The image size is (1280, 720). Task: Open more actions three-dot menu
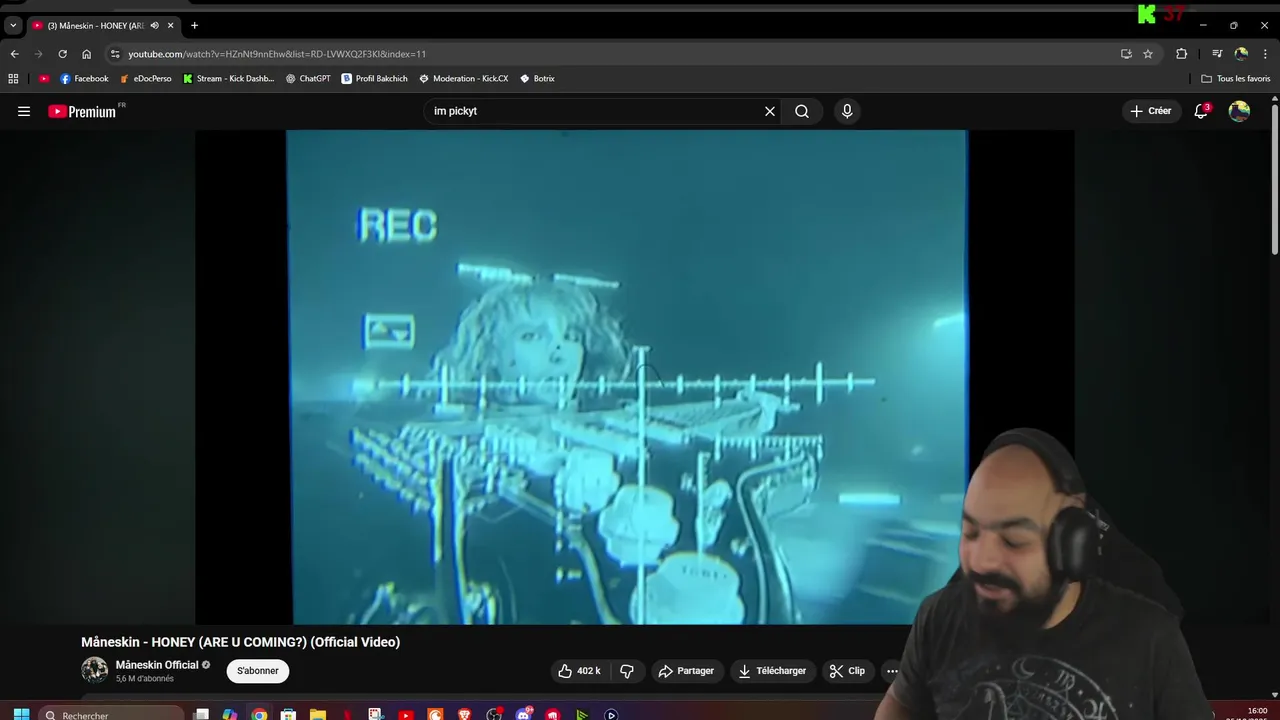tap(892, 671)
